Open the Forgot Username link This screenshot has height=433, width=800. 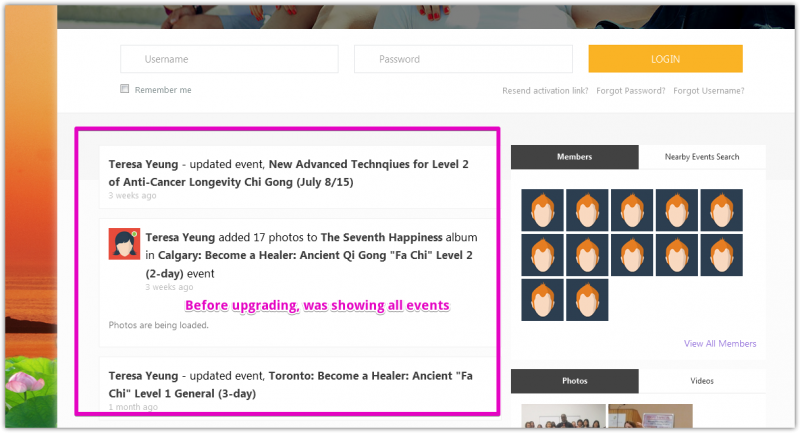[x=709, y=91]
